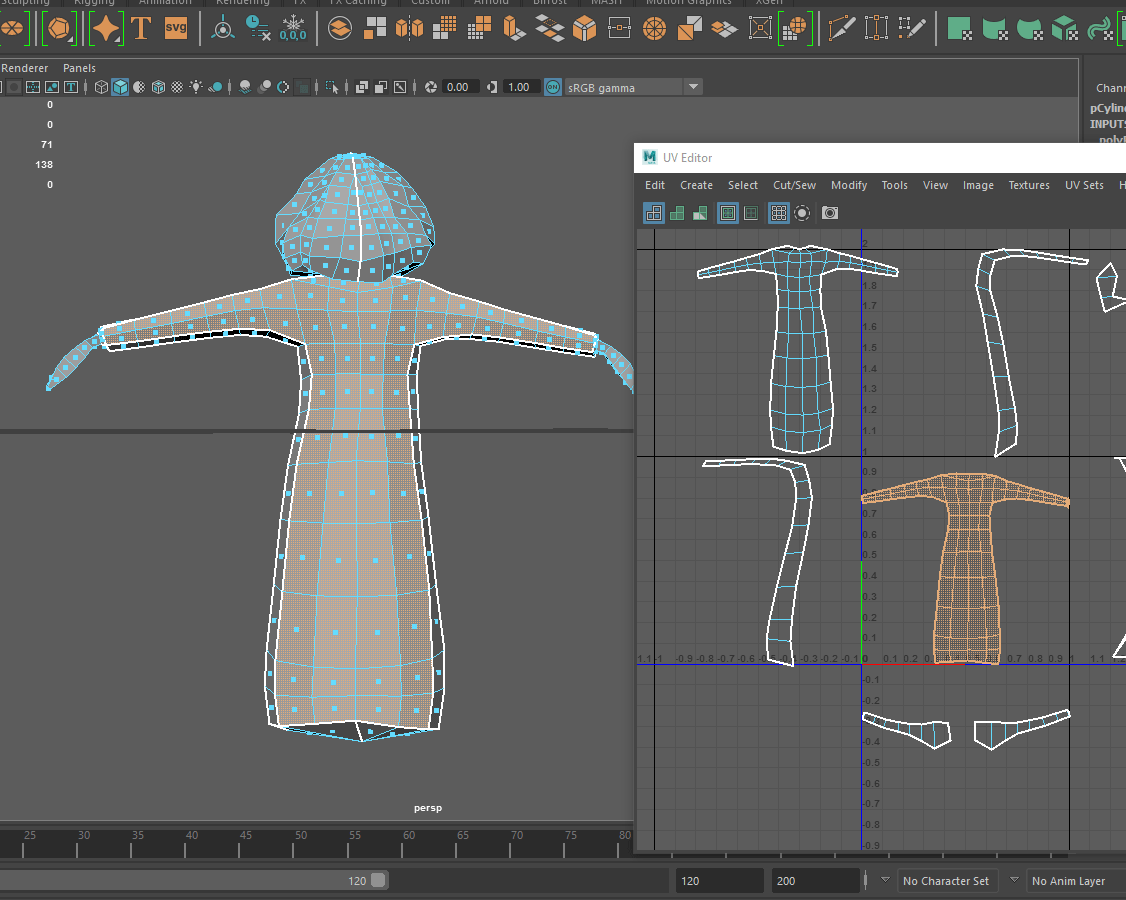
Task: Click the Super Shapes star shelf icon
Action: [106, 29]
